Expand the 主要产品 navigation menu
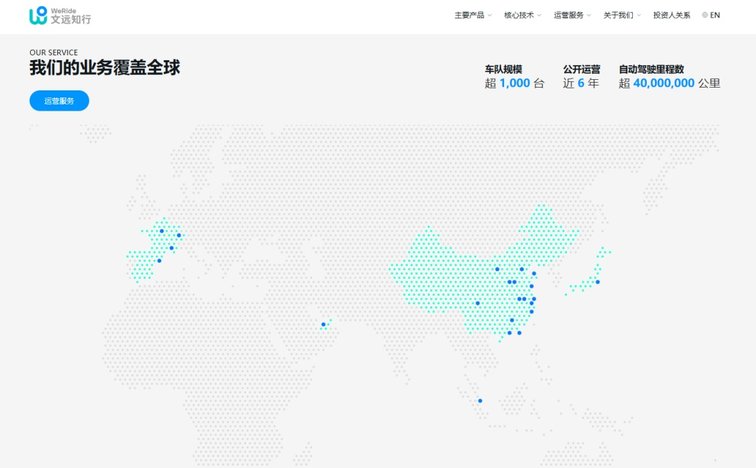Image resolution: width=756 pixels, height=468 pixels. click(x=472, y=15)
